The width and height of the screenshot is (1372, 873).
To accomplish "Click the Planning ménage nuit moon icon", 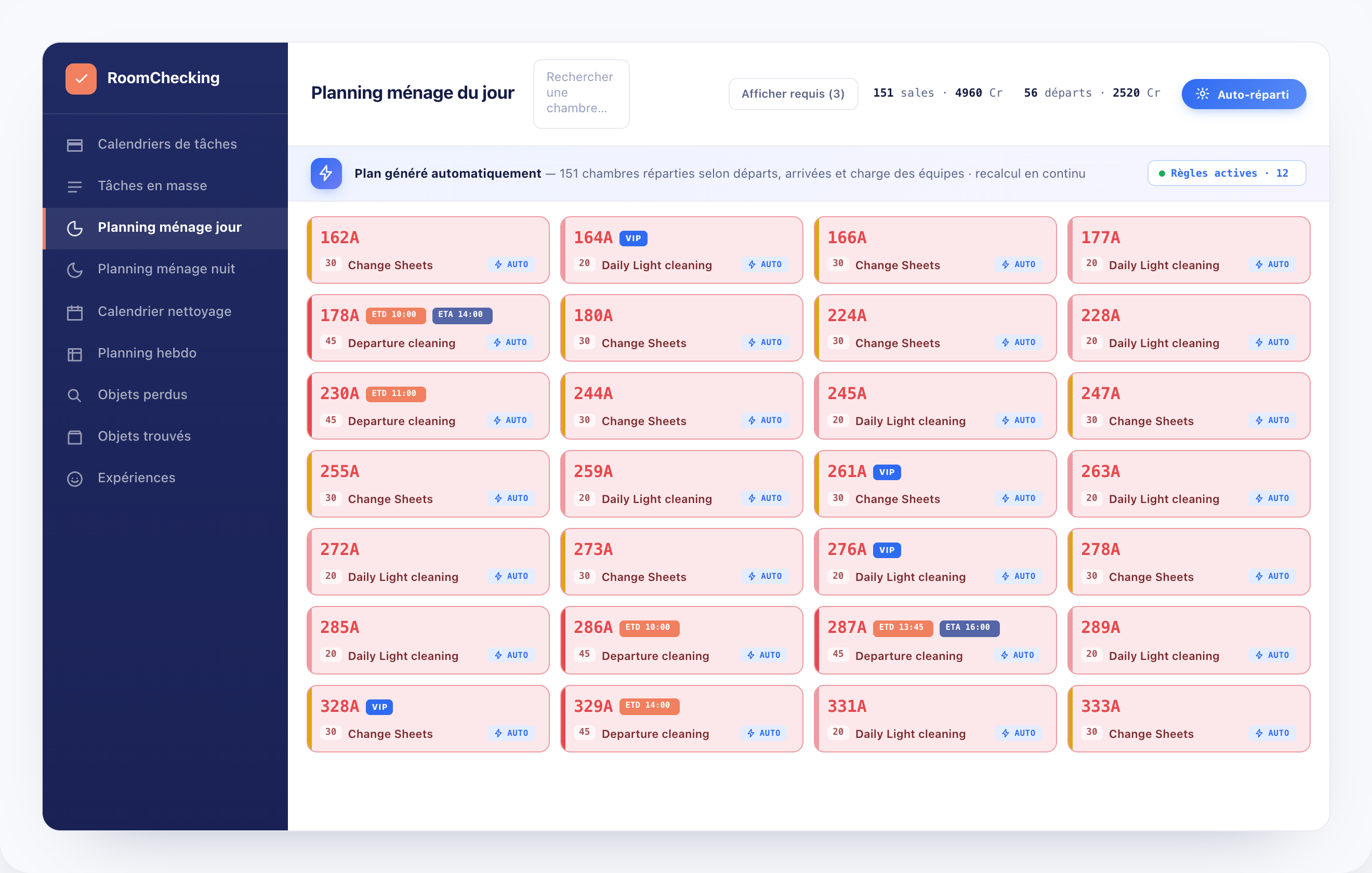I will [x=75, y=270].
